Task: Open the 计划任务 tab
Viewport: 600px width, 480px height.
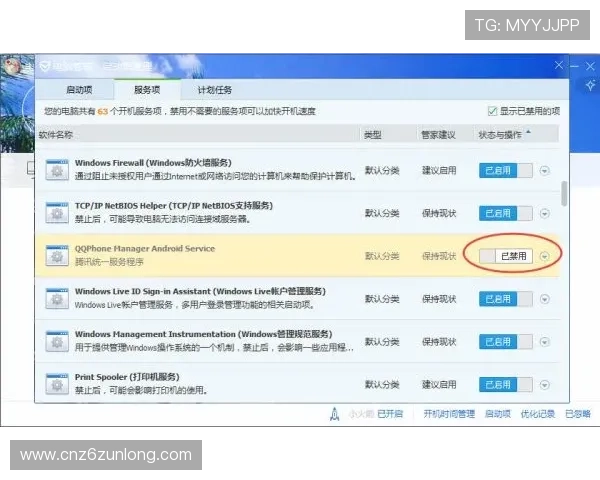Action: (215, 90)
